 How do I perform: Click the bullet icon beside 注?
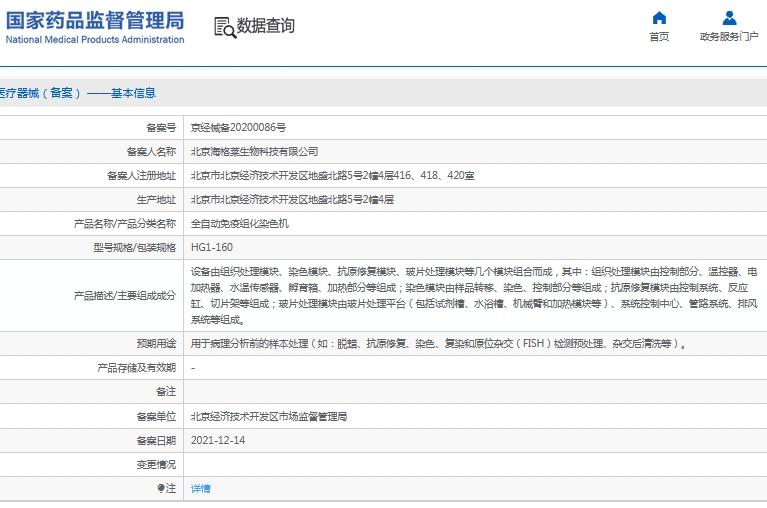pos(160,488)
